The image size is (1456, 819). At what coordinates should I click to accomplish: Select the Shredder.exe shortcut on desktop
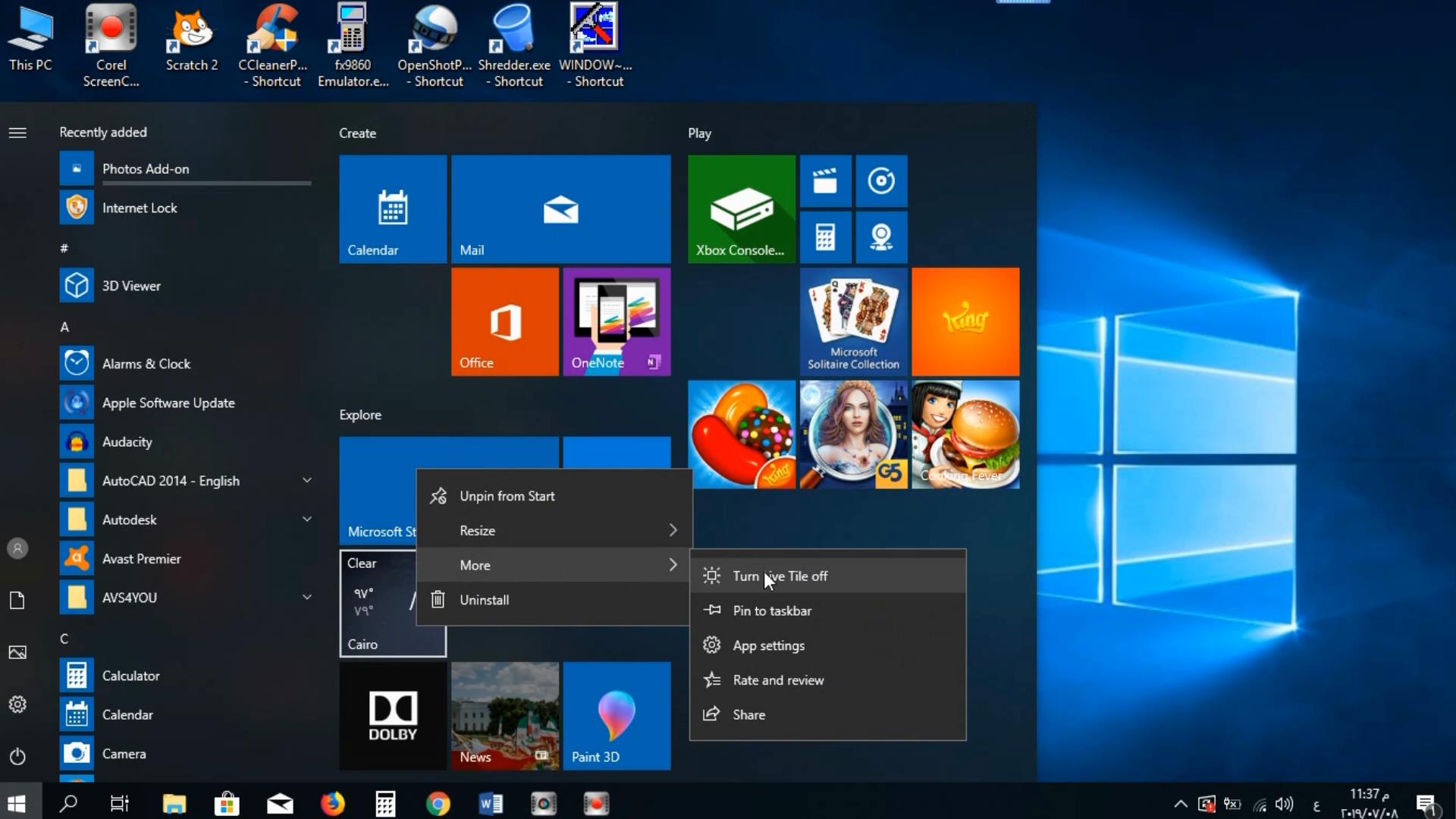[x=514, y=47]
